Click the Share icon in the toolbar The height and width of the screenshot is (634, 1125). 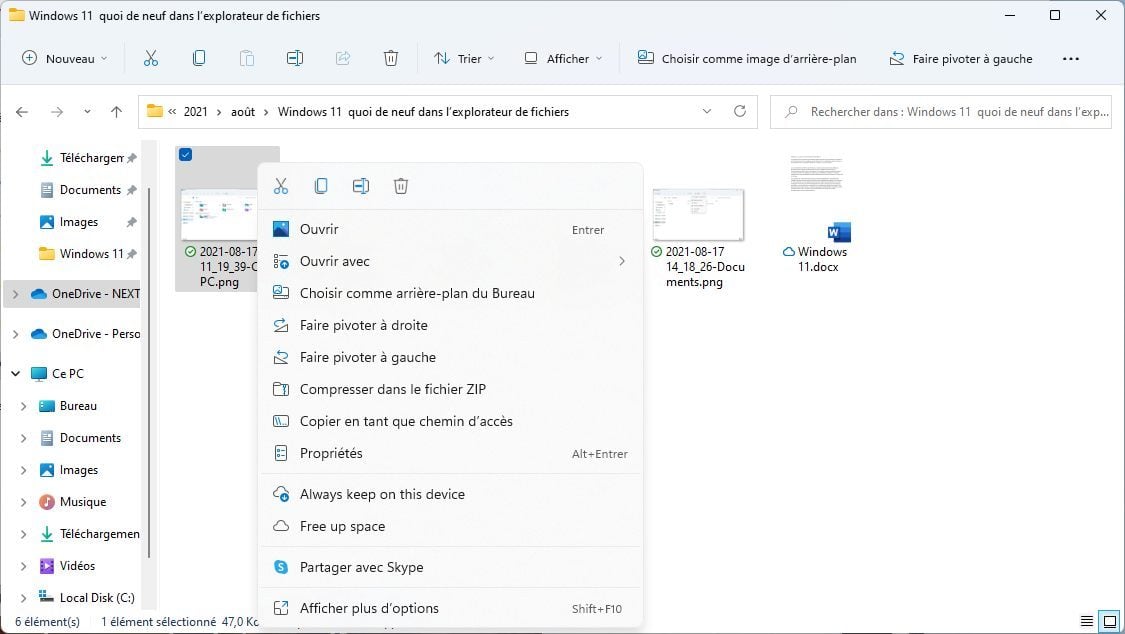tap(343, 59)
